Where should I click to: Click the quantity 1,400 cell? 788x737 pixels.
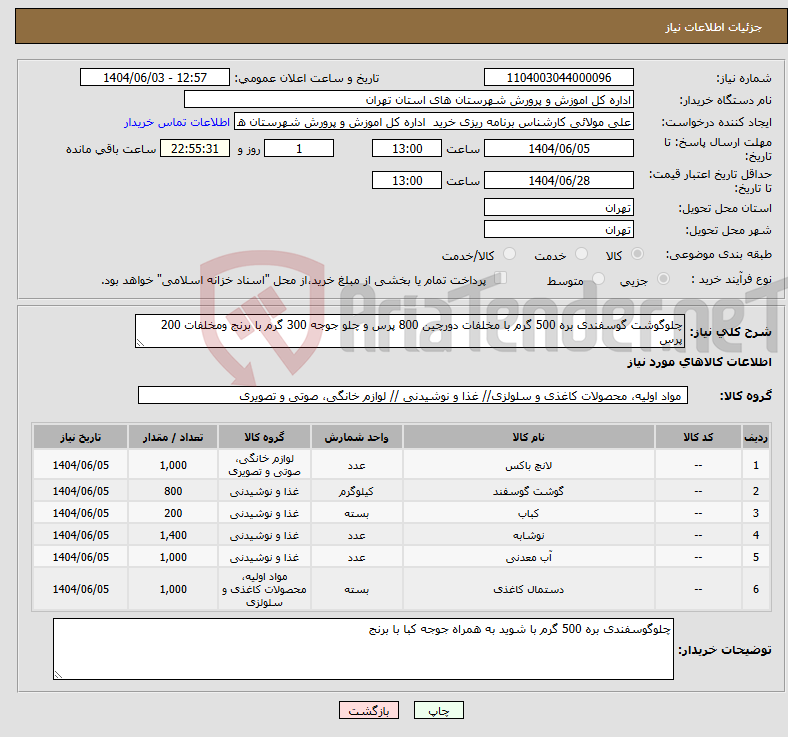tap(173, 536)
